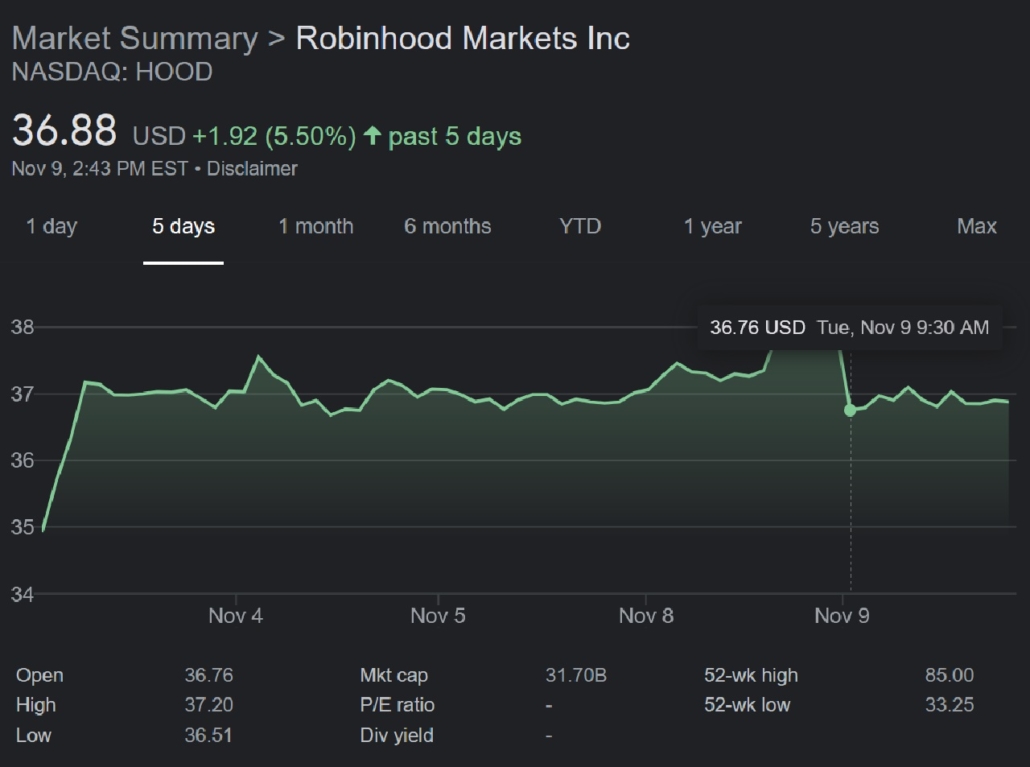Click the Nov 8 axis label
Image resolution: width=1030 pixels, height=767 pixels.
click(646, 616)
